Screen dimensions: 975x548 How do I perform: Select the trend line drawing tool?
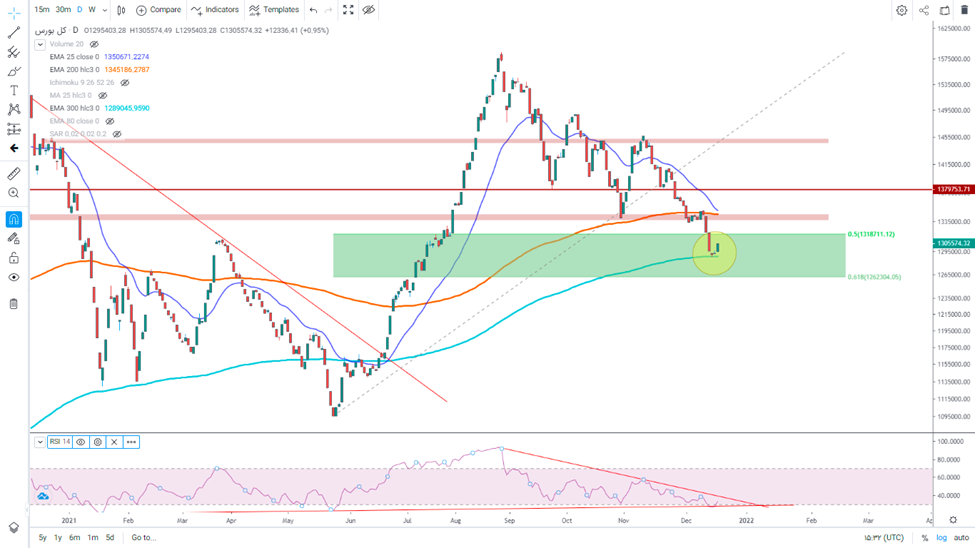(x=14, y=32)
